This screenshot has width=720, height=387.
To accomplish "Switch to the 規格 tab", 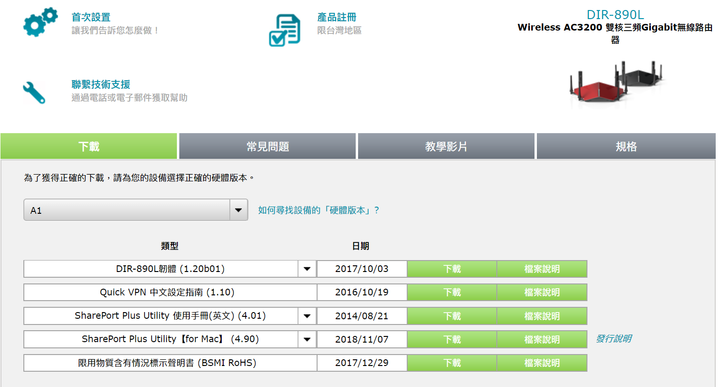I will pyautogui.click(x=626, y=146).
